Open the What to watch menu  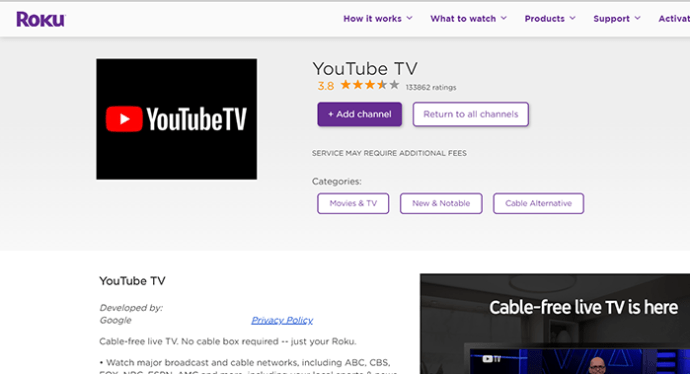(463, 18)
